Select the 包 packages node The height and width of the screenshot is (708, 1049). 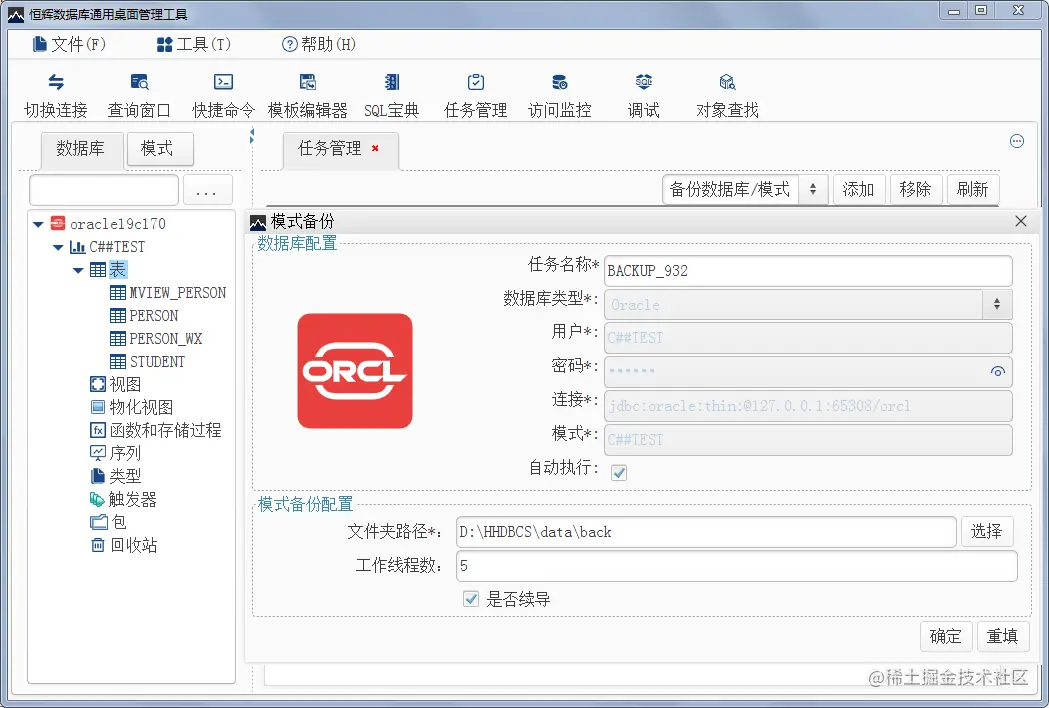click(108, 522)
